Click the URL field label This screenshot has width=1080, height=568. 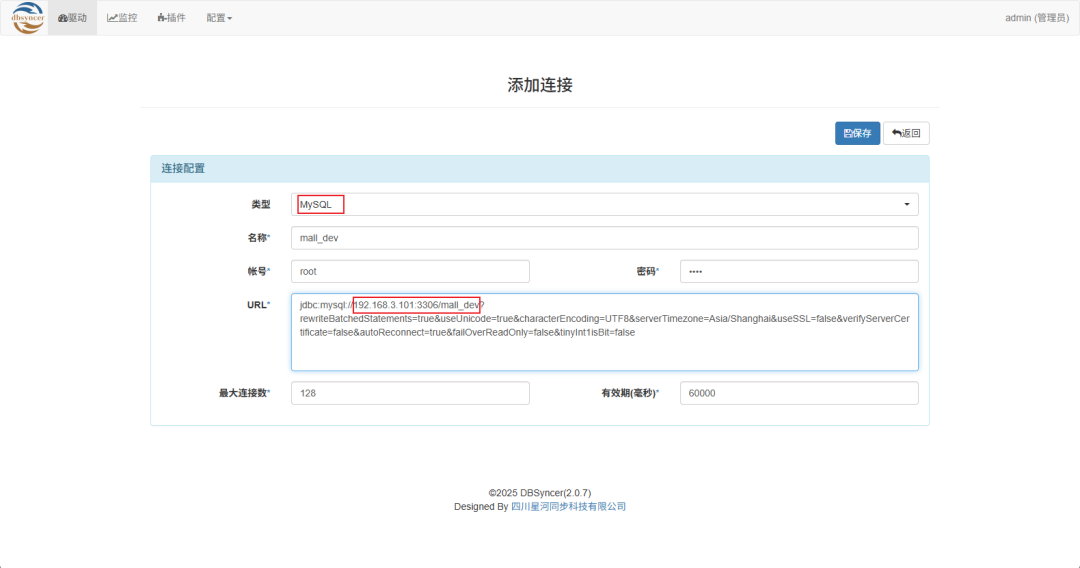[x=257, y=304]
